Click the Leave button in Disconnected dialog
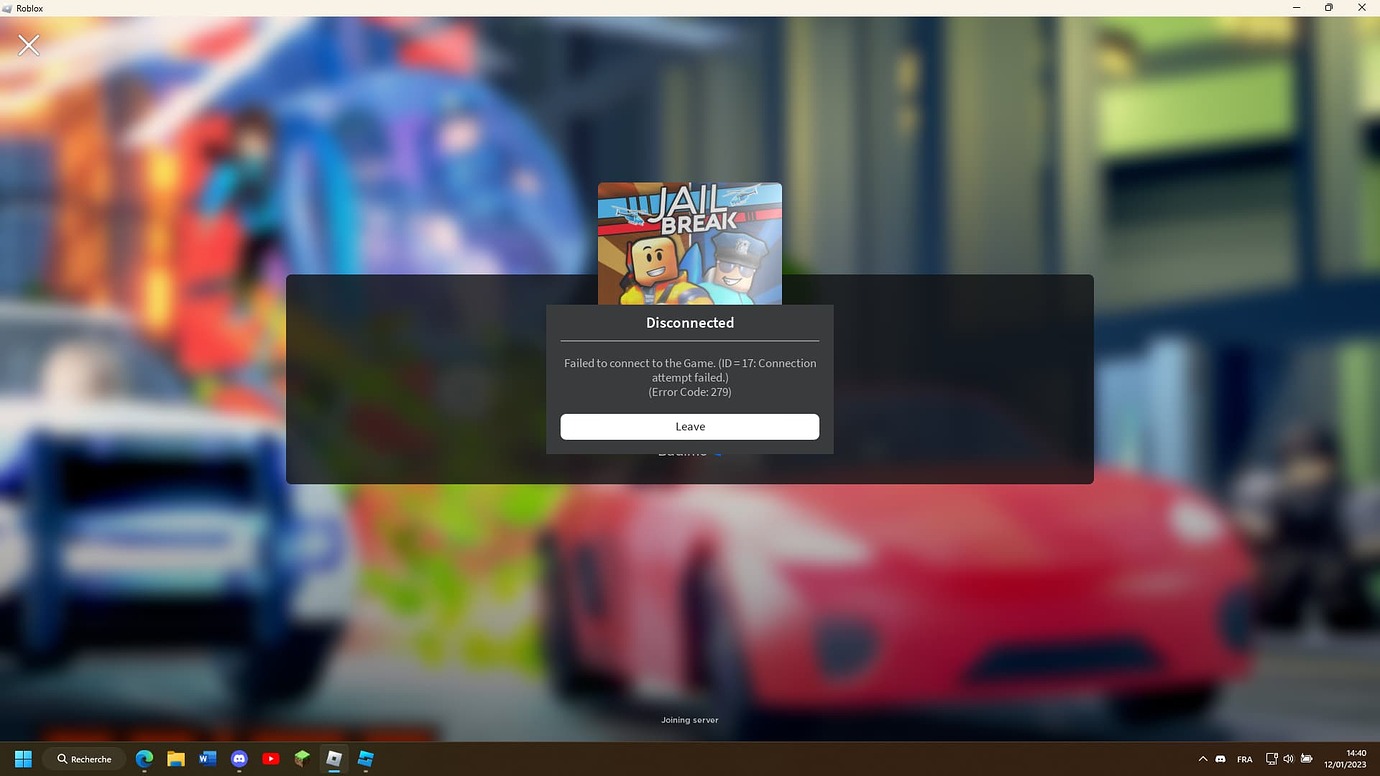Viewport: 1380px width, 776px height. click(x=689, y=427)
